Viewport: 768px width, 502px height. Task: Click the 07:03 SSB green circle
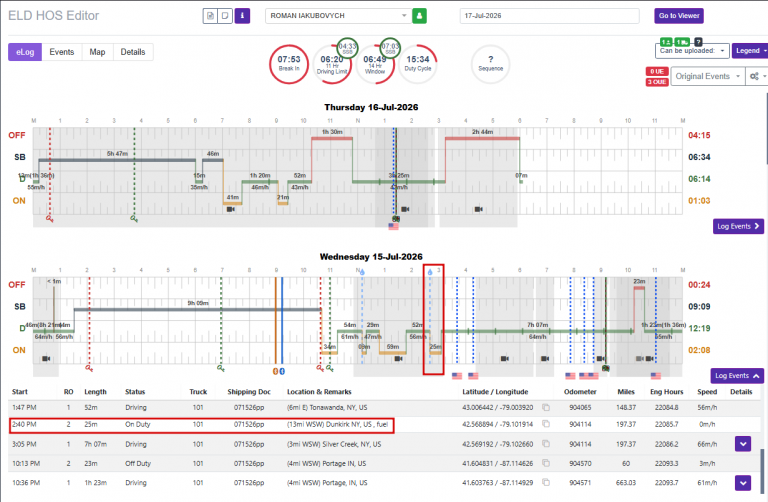pyautogui.click(x=390, y=48)
